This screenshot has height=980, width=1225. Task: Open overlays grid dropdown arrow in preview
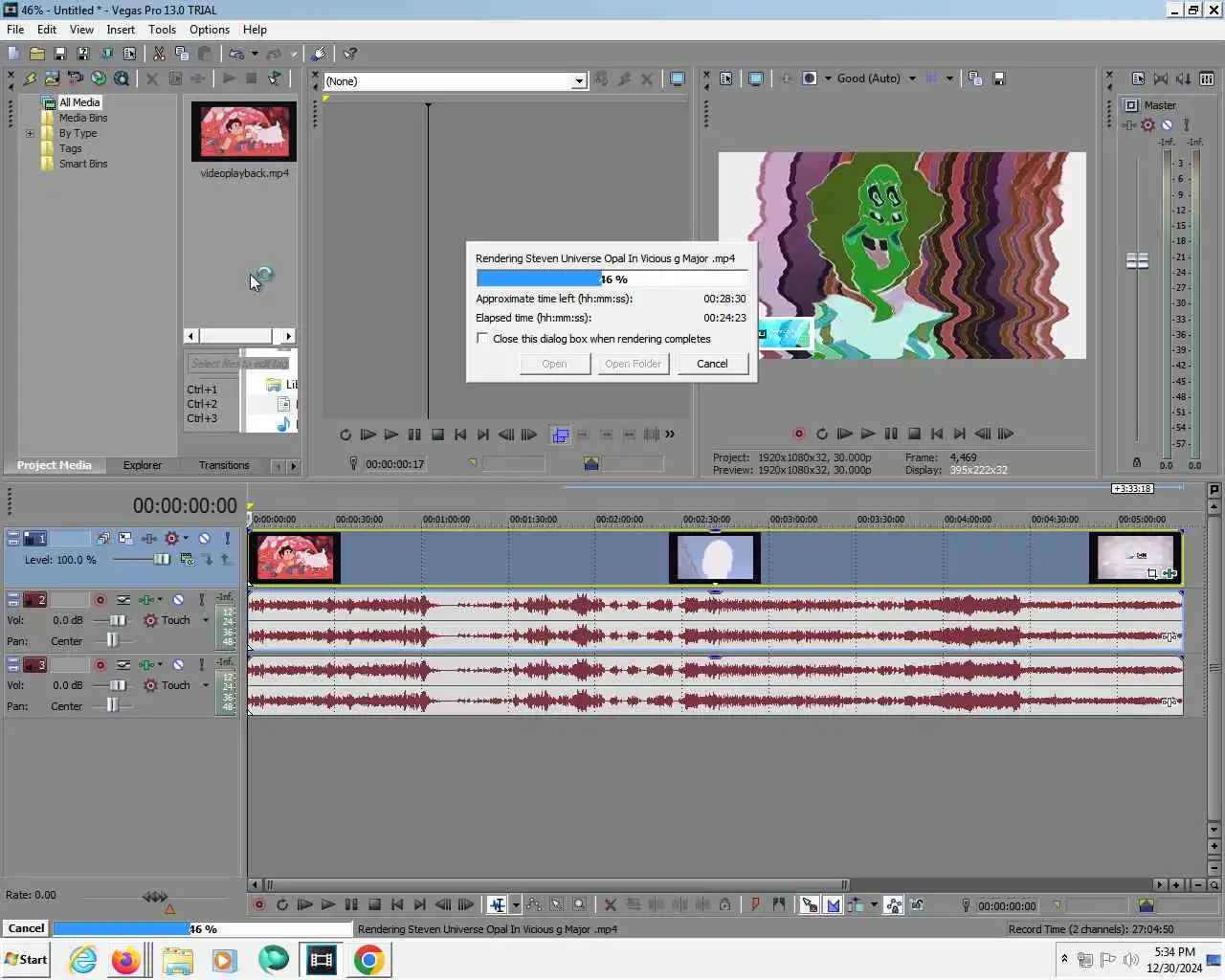(x=949, y=78)
